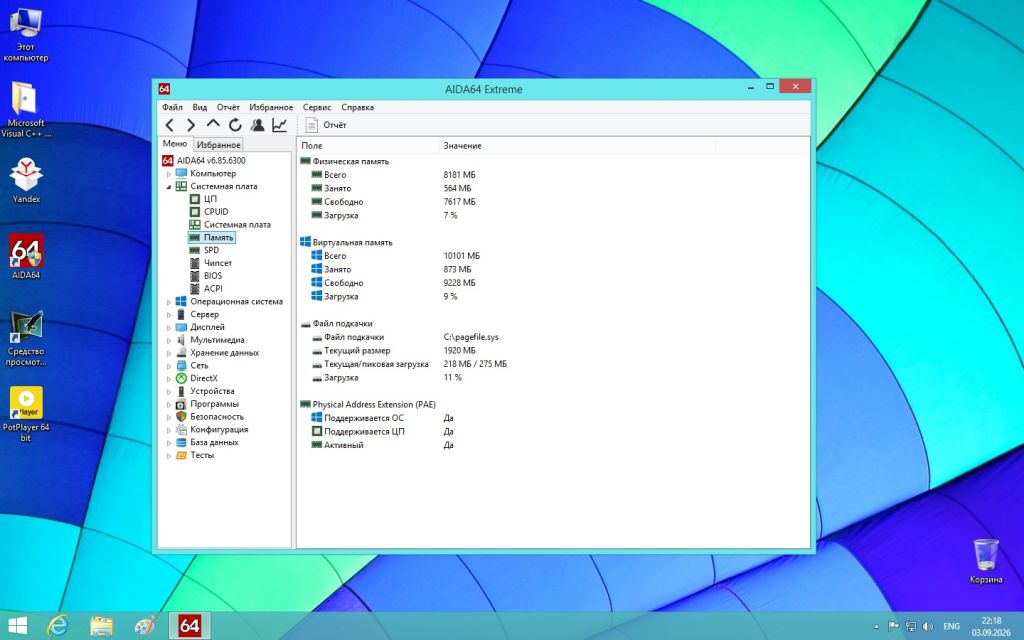The height and width of the screenshot is (640, 1024).
Task: Open Internet Explorer from the taskbar
Action: click(58, 626)
